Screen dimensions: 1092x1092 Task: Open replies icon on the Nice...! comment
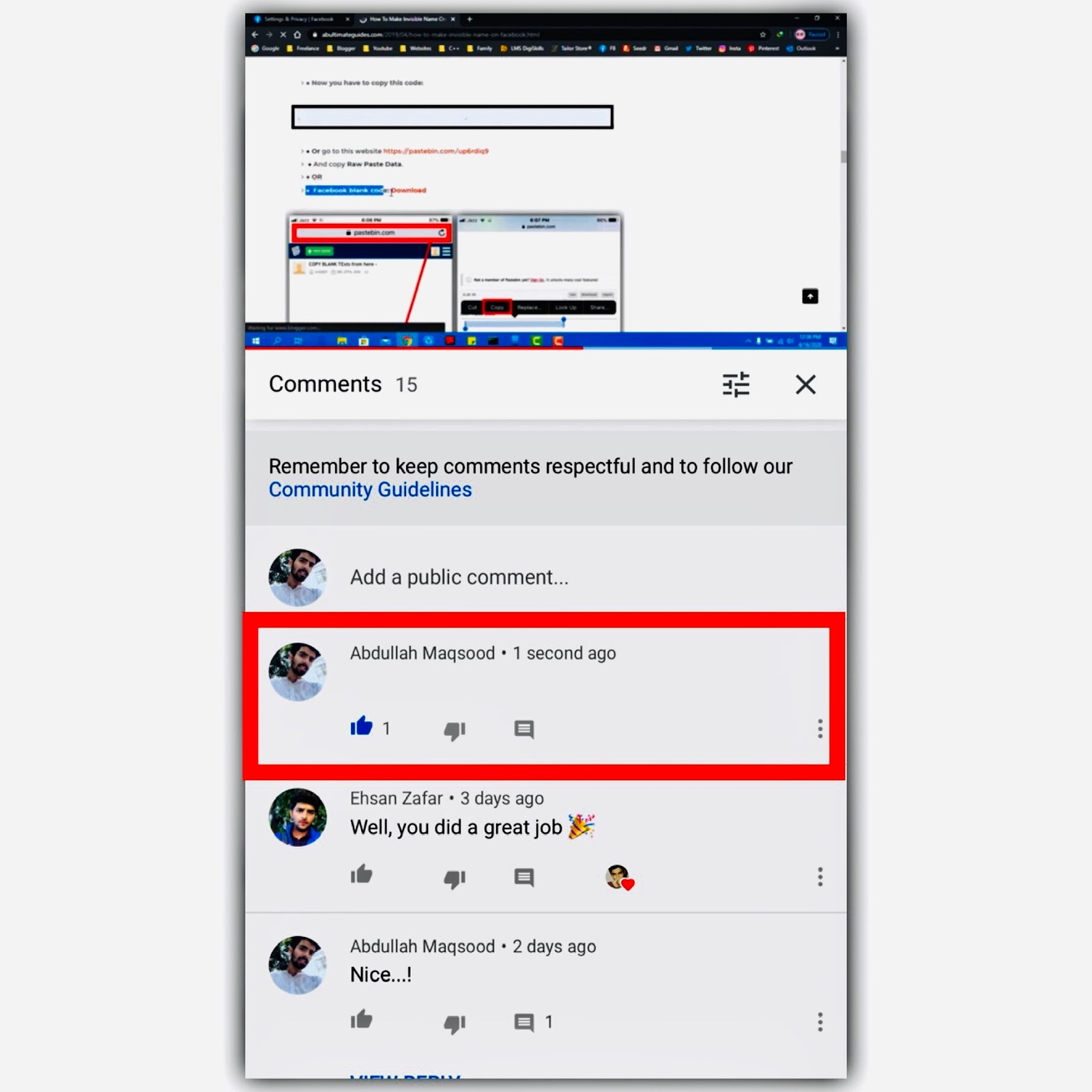(x=523, y=1022)
